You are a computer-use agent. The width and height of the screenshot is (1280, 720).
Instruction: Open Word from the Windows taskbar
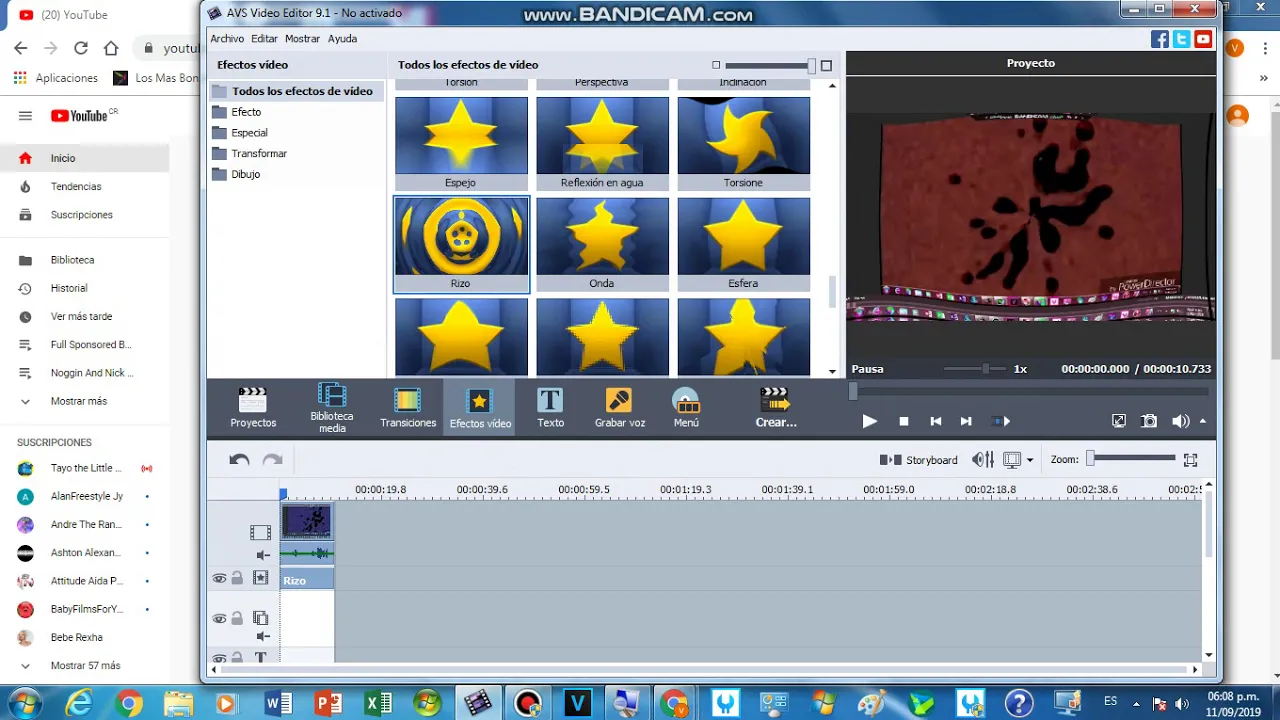(x=278, y=703)
